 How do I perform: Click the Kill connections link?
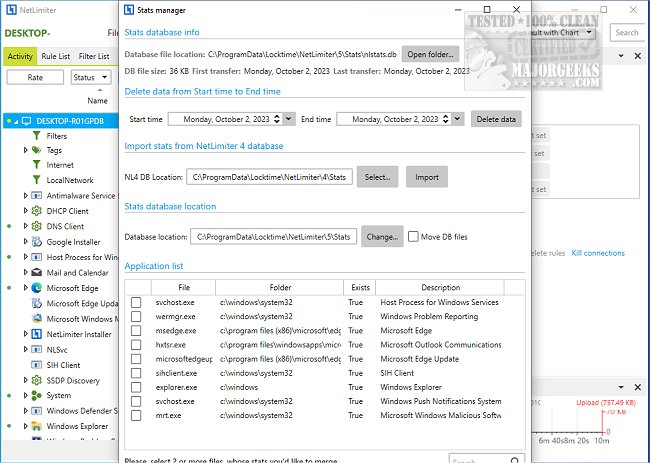(598, 253)
